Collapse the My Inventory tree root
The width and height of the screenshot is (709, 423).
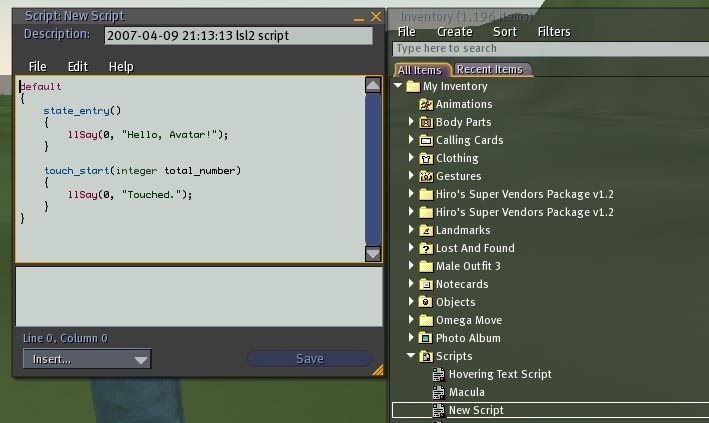pyautogui.click(x=398, y=86)
